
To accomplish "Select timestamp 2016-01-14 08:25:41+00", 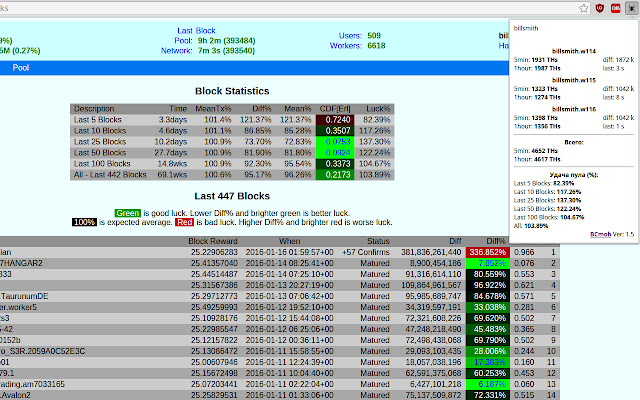I will [x=289, y=263].
